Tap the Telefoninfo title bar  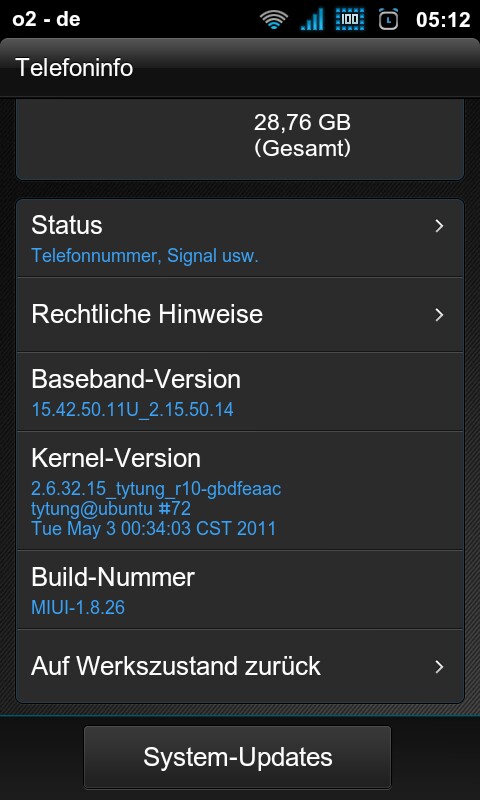[240, 68]
